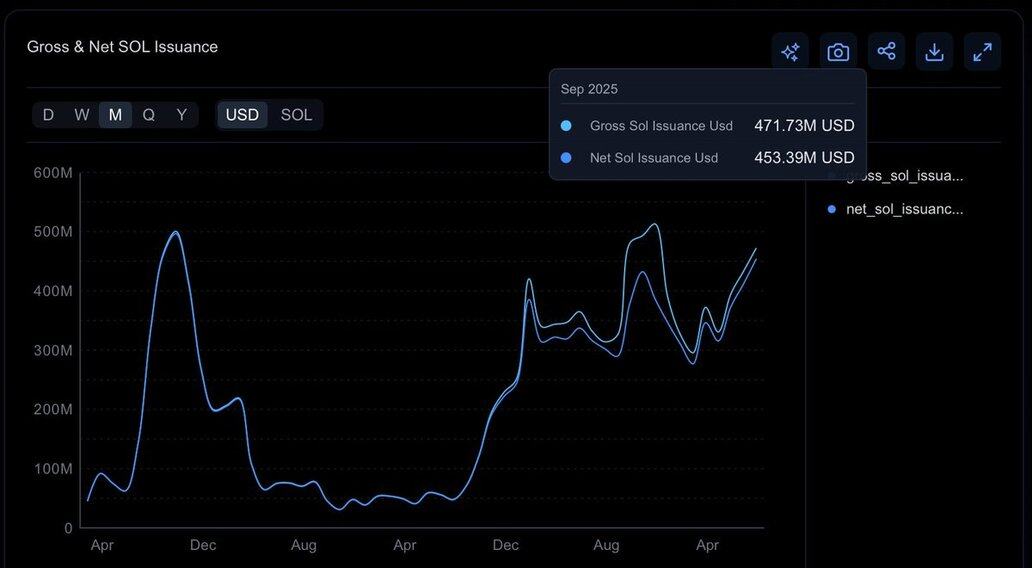Expand chart to fullscreen
Screen dimensions: 1032x568
click(982, 52)
